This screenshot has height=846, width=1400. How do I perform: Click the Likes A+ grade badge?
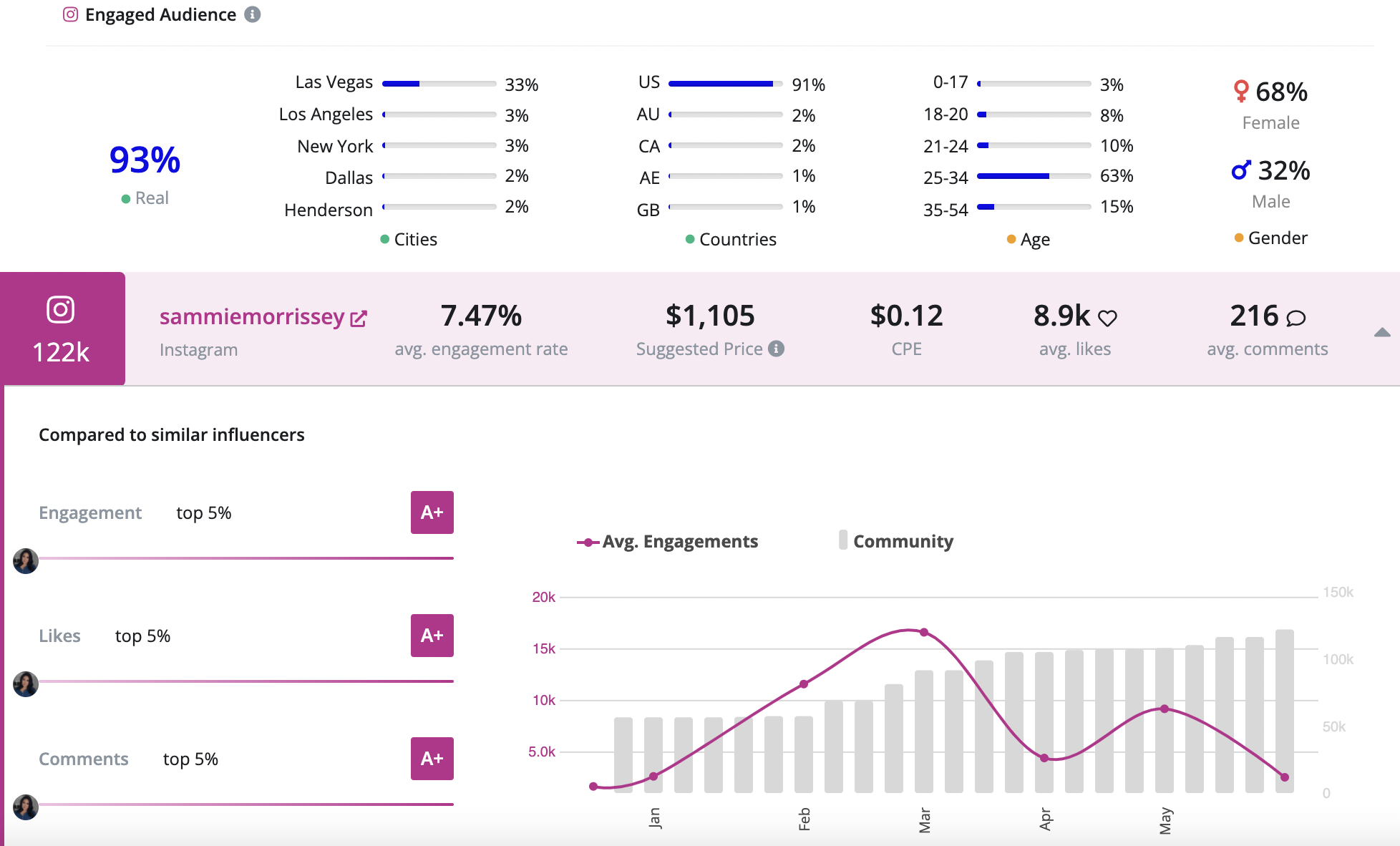pyautogui.click(x=432, y=636)
